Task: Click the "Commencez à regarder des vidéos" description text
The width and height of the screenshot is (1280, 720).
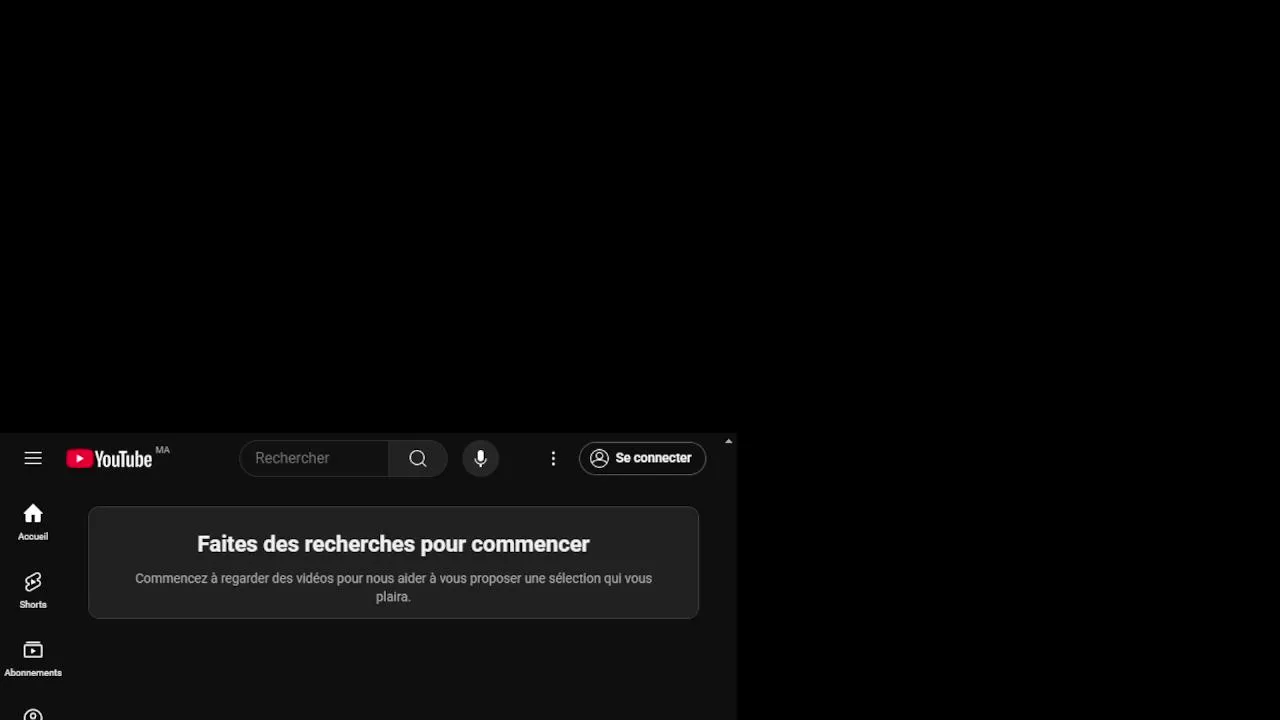Action: (393, 587)
